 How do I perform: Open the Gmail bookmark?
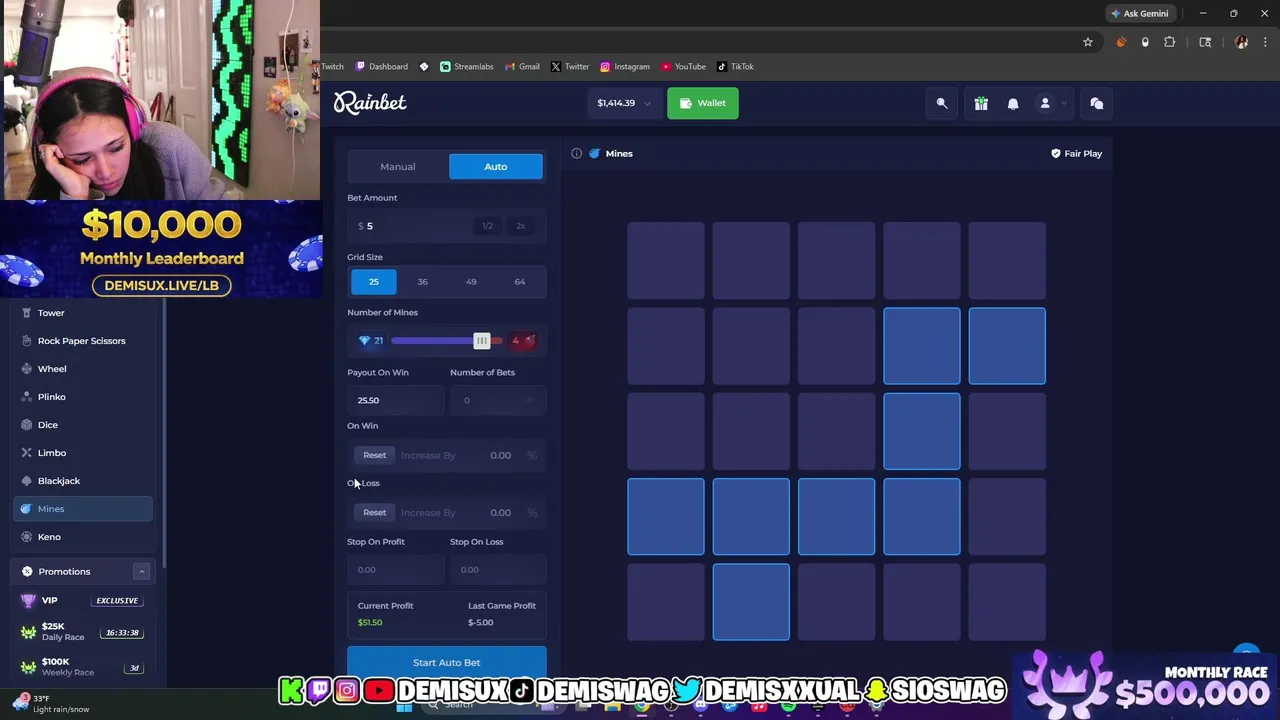point(522,66)
